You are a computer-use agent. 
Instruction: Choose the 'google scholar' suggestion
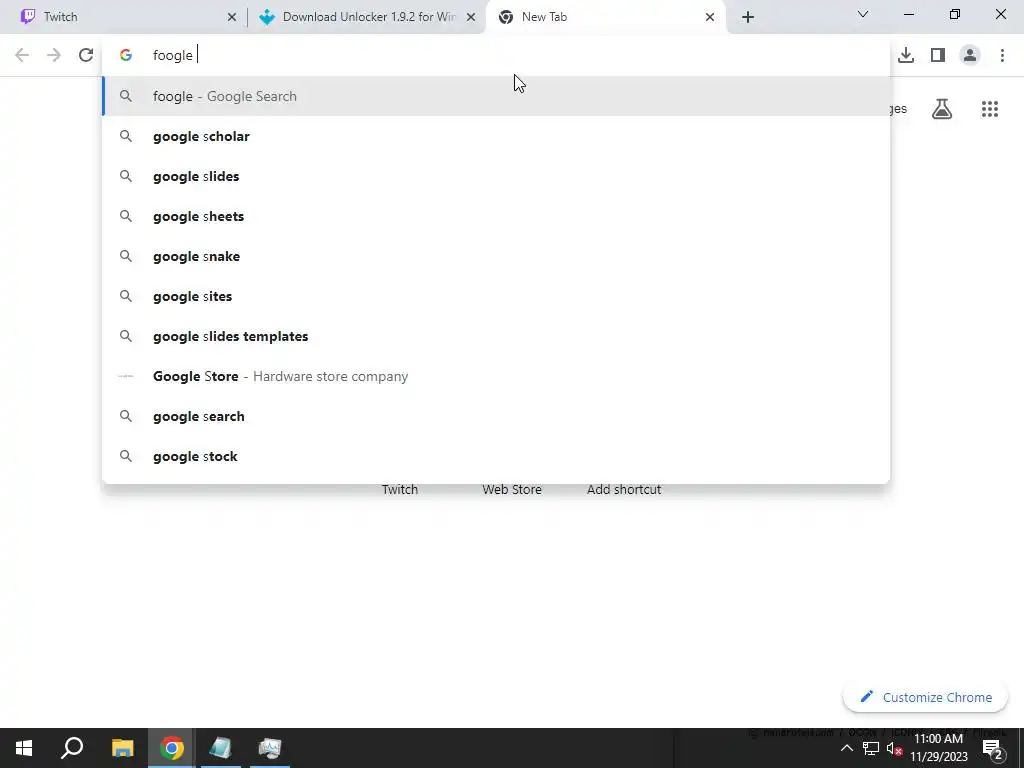point(496,136)
